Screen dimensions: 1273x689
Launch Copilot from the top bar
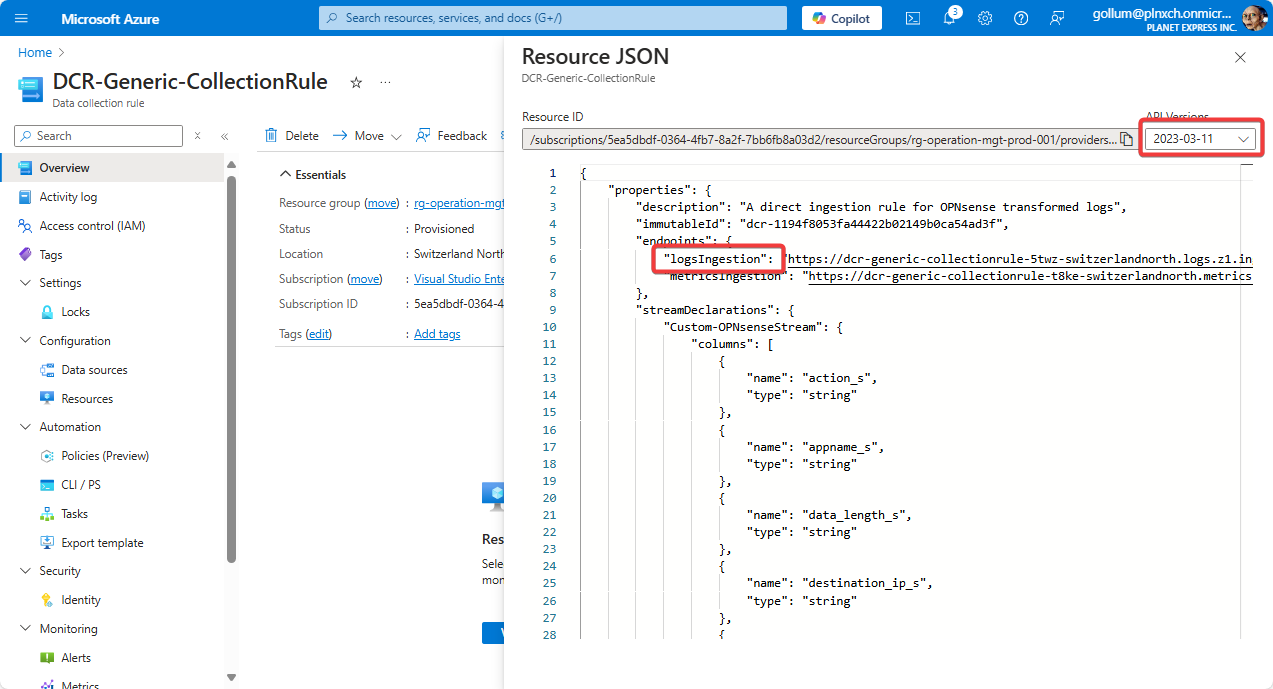841,17
